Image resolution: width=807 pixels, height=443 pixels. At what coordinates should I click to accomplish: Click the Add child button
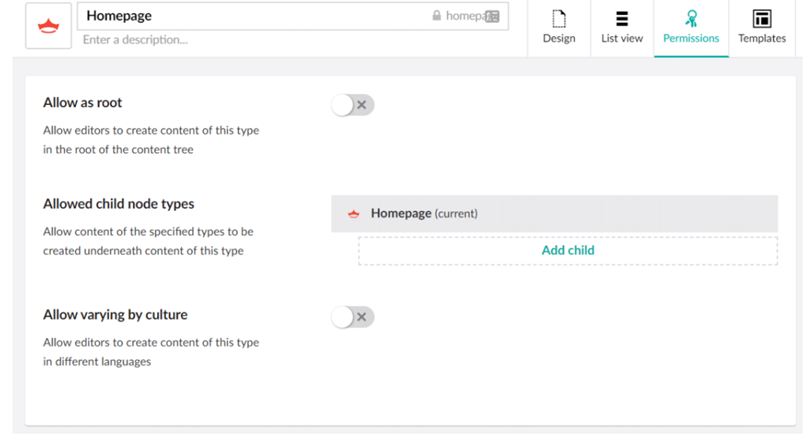point(567,250)
